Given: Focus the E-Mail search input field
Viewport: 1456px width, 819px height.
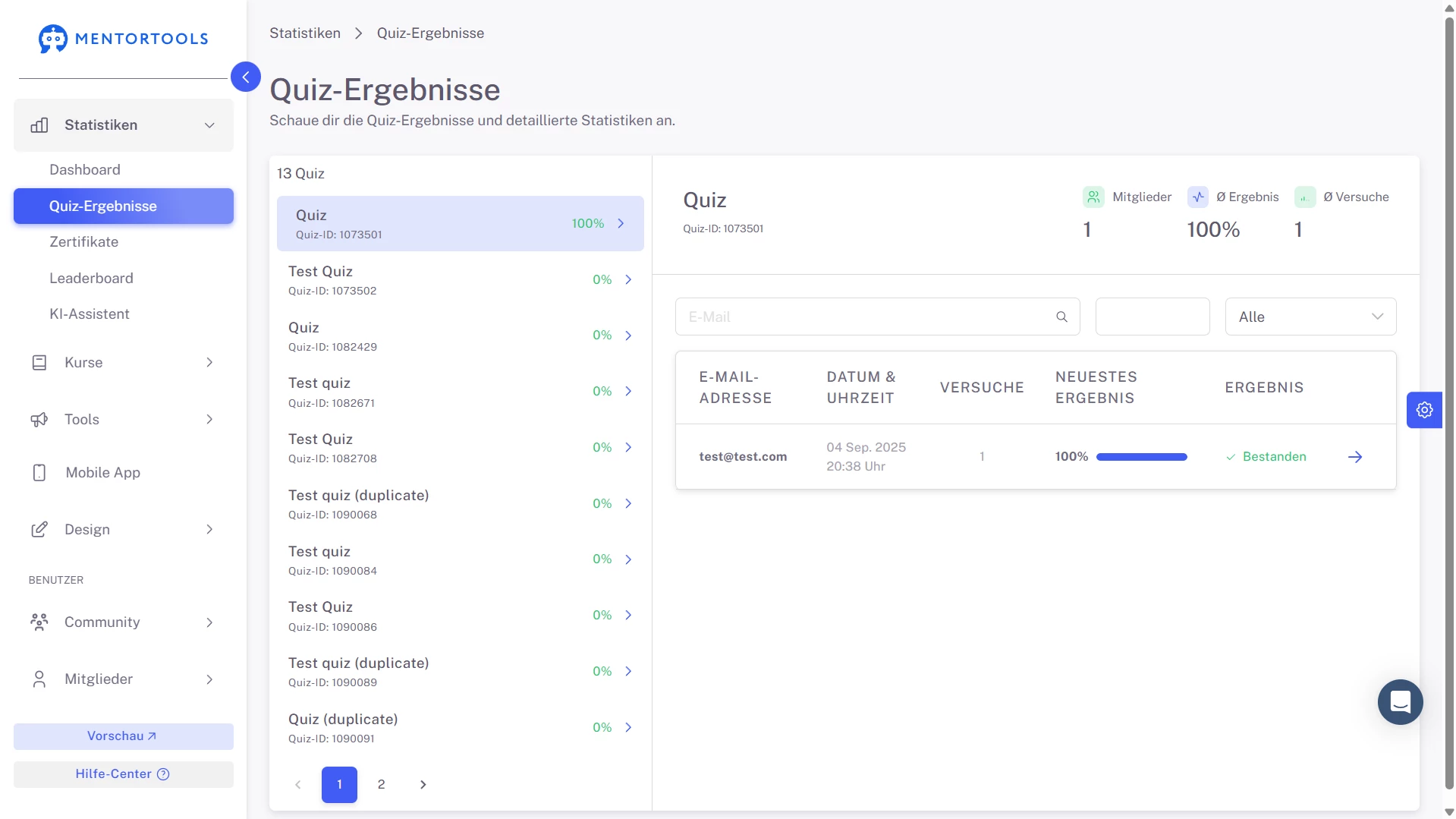Looking at the screenshot, I should (x=865, y=317).
